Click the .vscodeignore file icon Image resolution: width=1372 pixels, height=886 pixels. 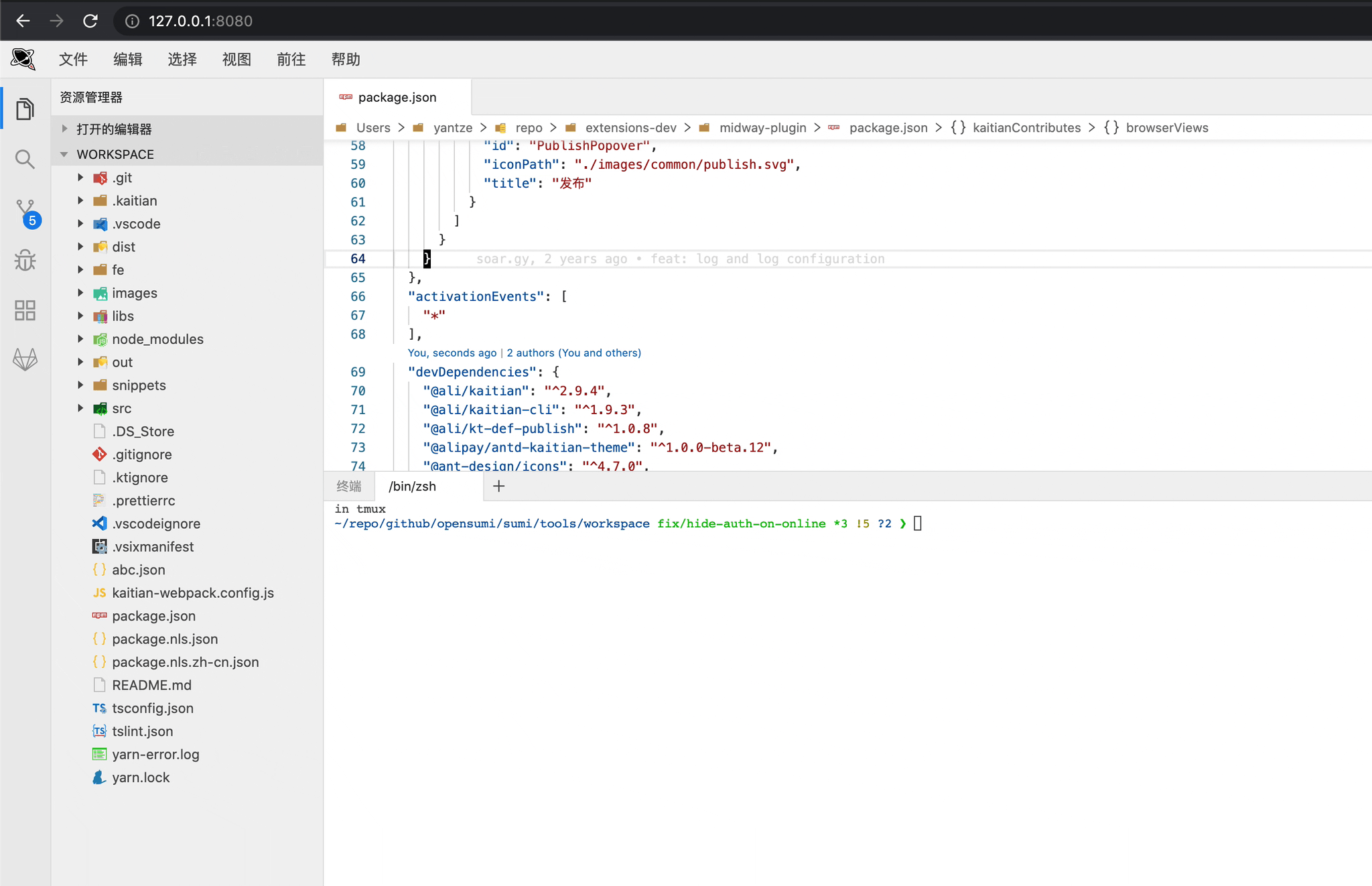click(x=99, y=523)
